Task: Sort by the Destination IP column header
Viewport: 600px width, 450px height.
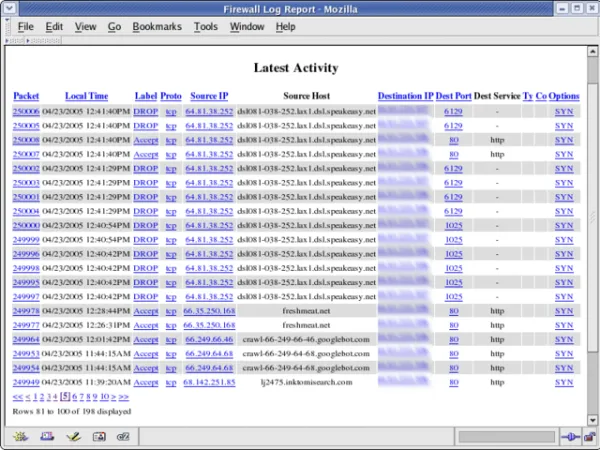Action: point(406,96)
